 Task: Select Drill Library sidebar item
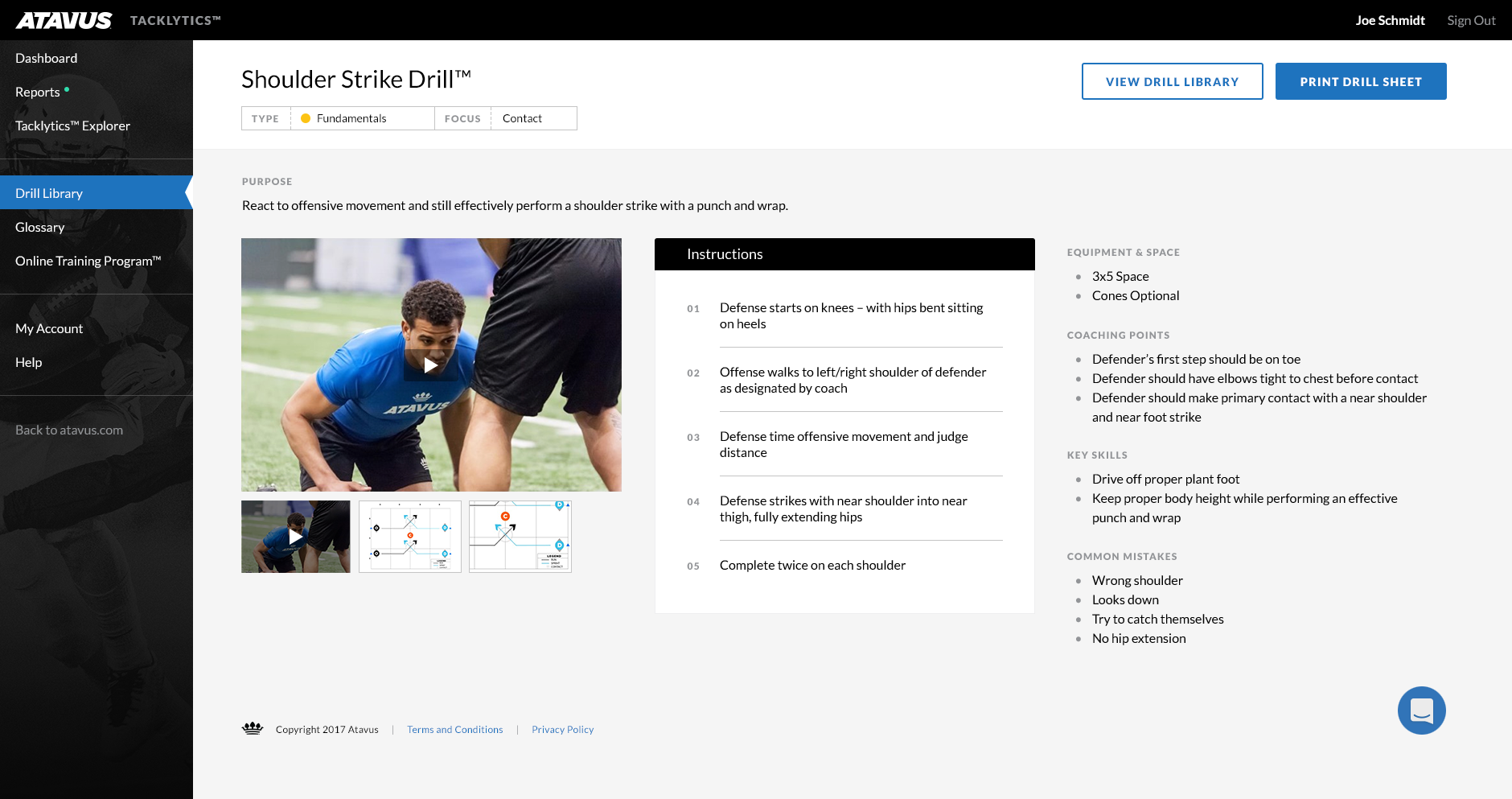coord(49,193)
